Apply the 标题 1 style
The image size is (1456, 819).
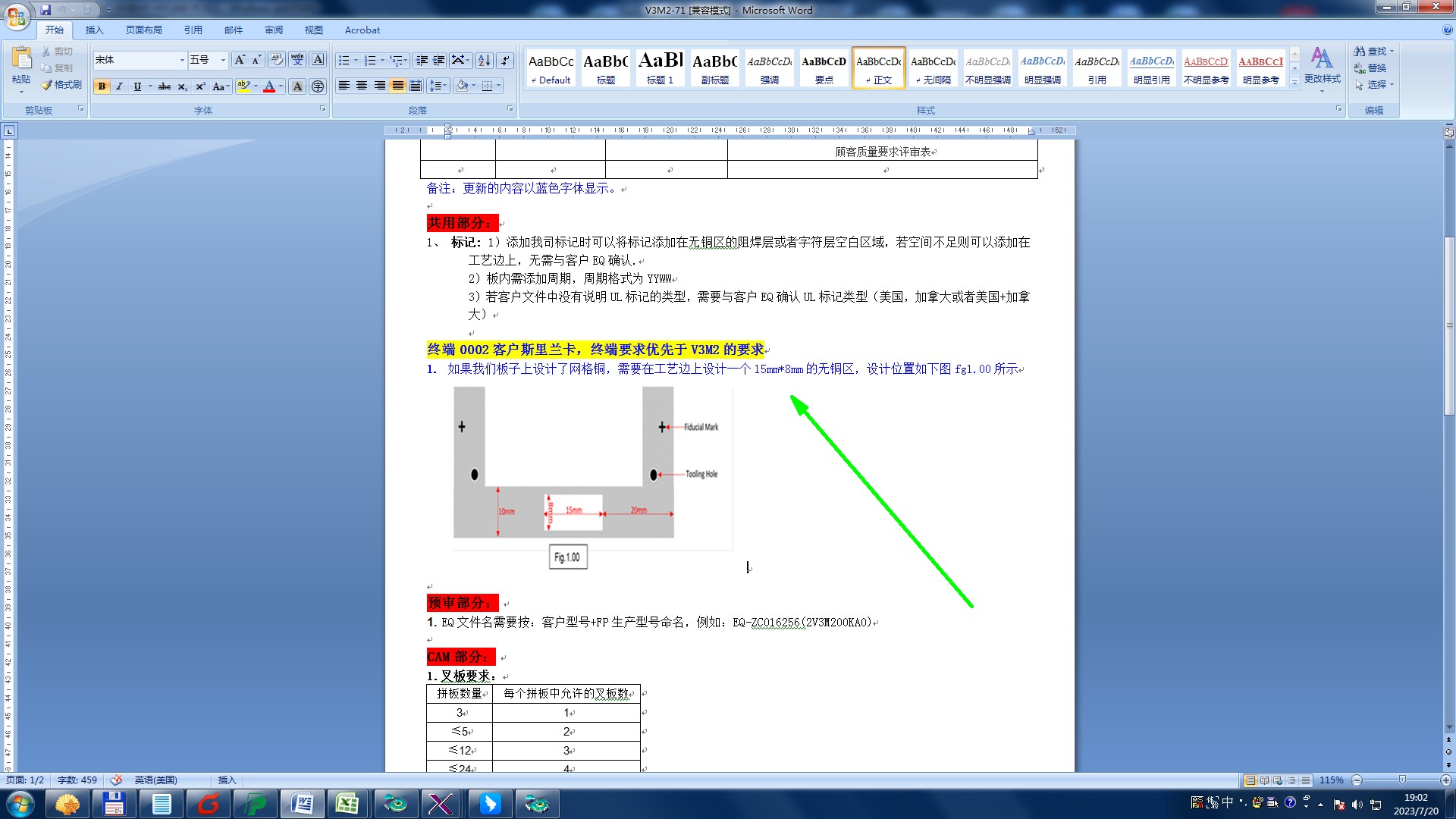pos(660,67)
